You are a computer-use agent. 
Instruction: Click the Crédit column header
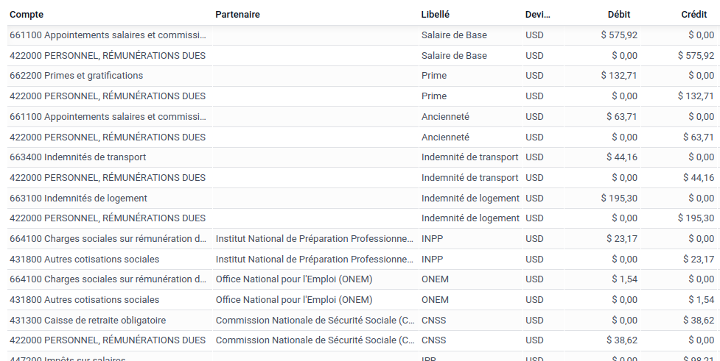click(694, 15)
